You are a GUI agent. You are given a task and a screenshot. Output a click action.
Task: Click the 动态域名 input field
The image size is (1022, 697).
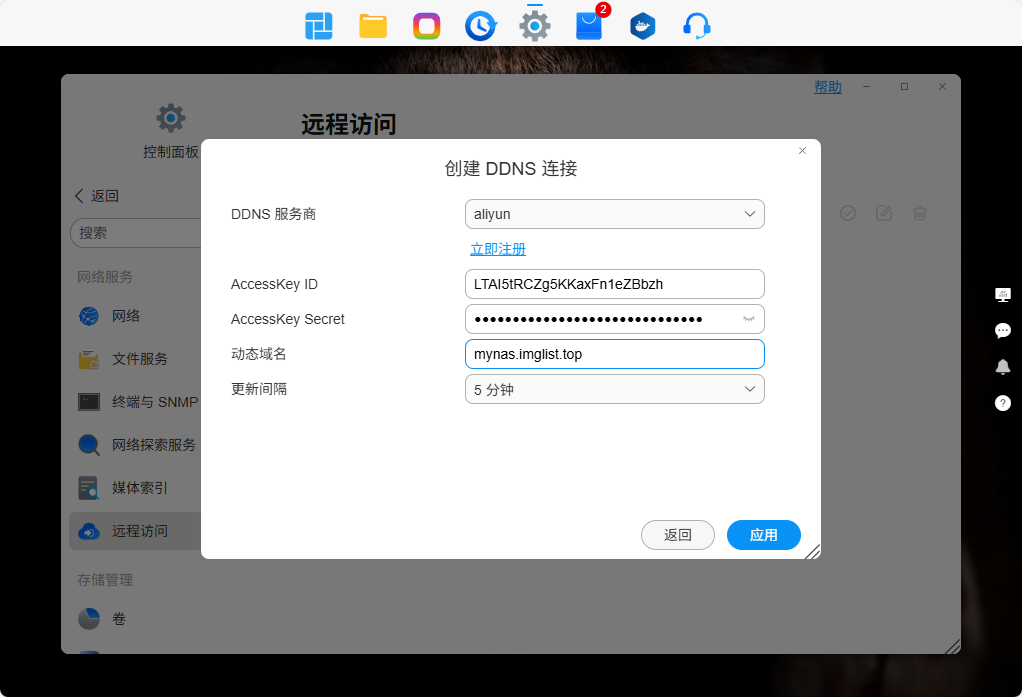tap(615, 354)
